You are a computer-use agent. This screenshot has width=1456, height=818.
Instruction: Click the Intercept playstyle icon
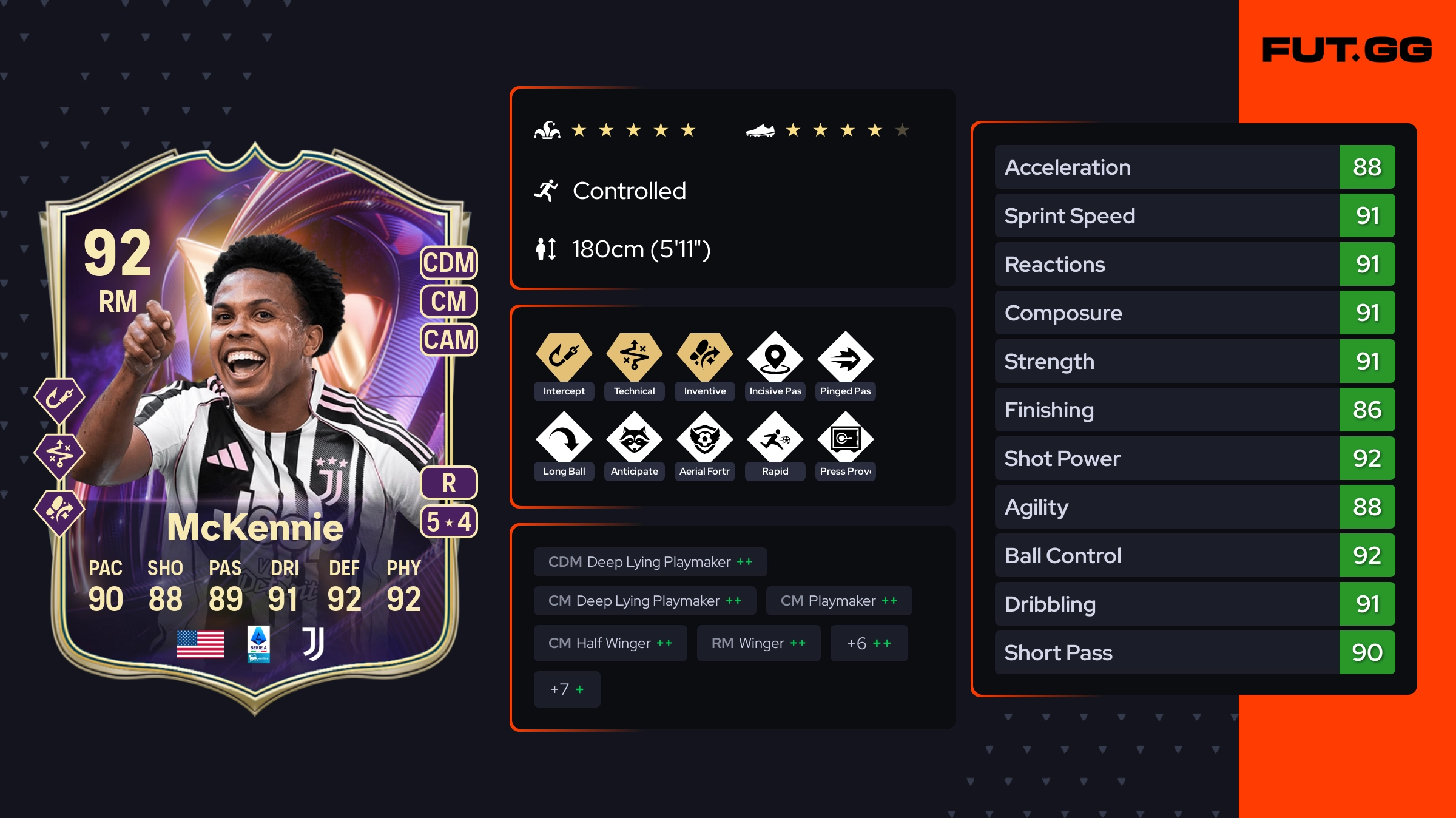pyautogui.click(x=564, y=357)
